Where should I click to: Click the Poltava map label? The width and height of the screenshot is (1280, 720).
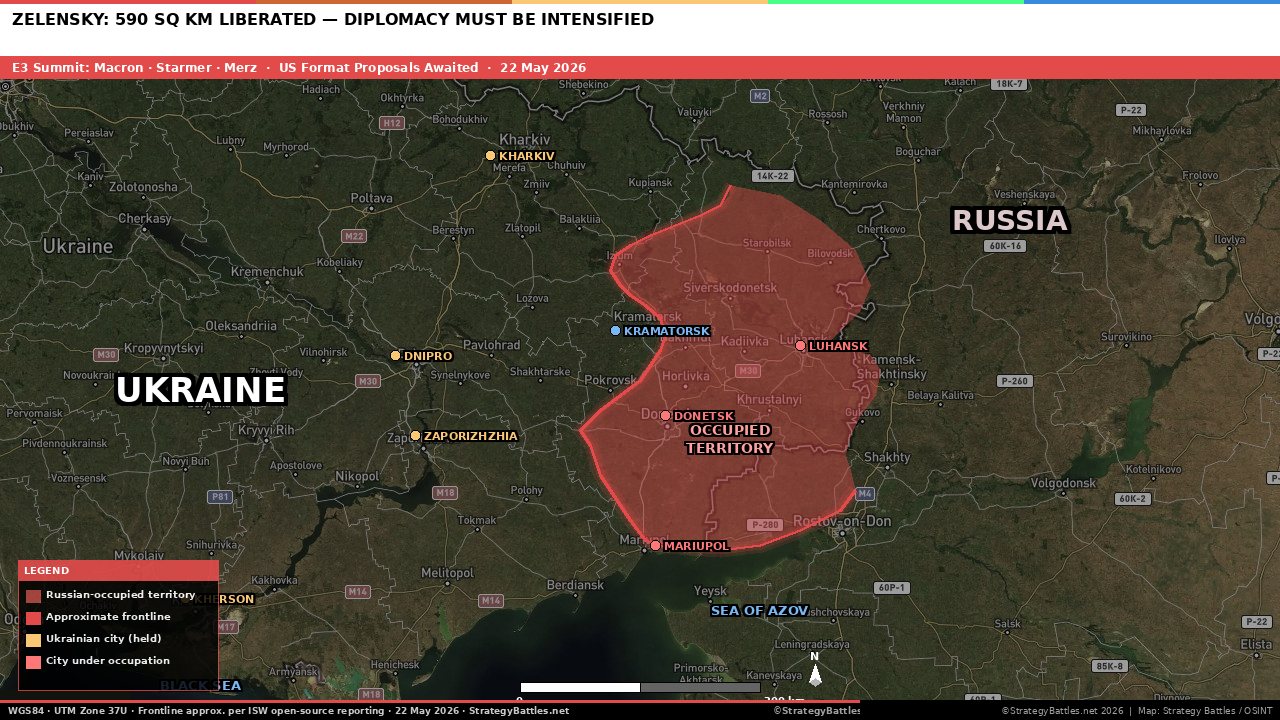coord(371,198)
